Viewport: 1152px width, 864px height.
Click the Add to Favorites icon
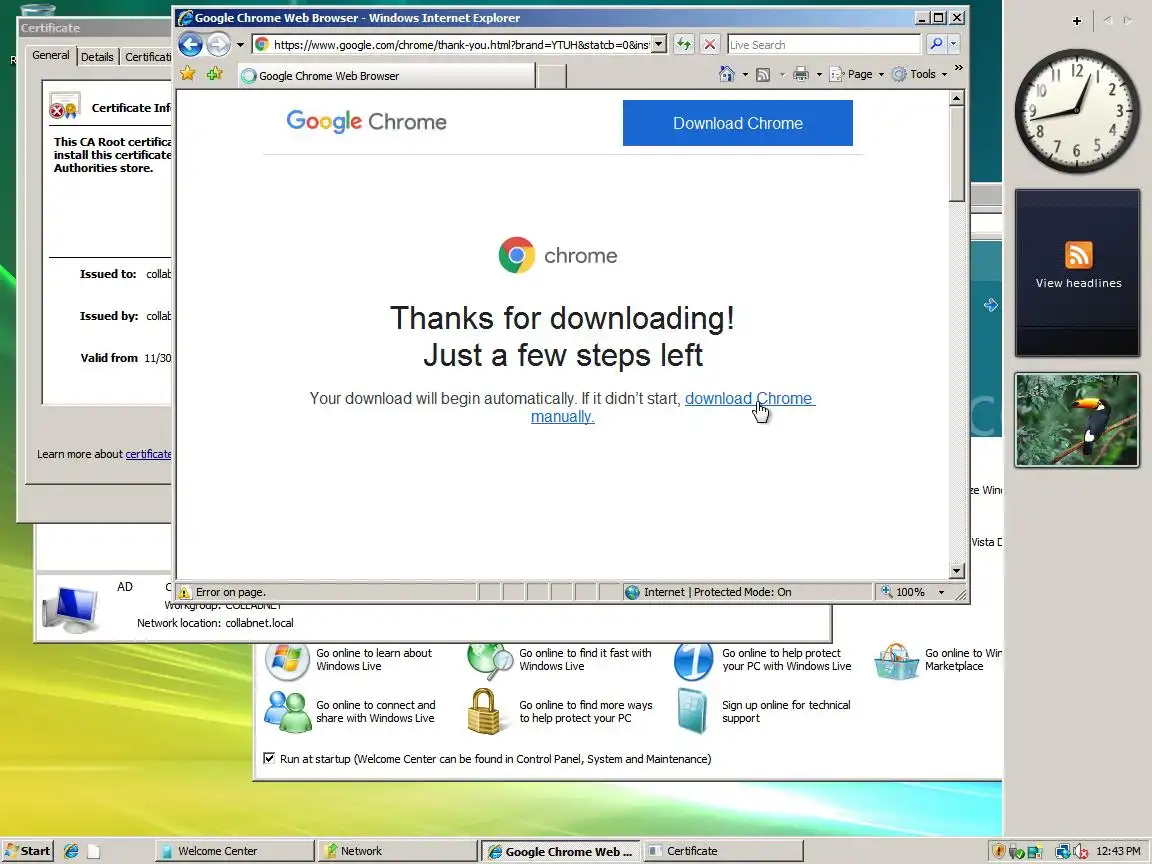[x=215, y=73]
